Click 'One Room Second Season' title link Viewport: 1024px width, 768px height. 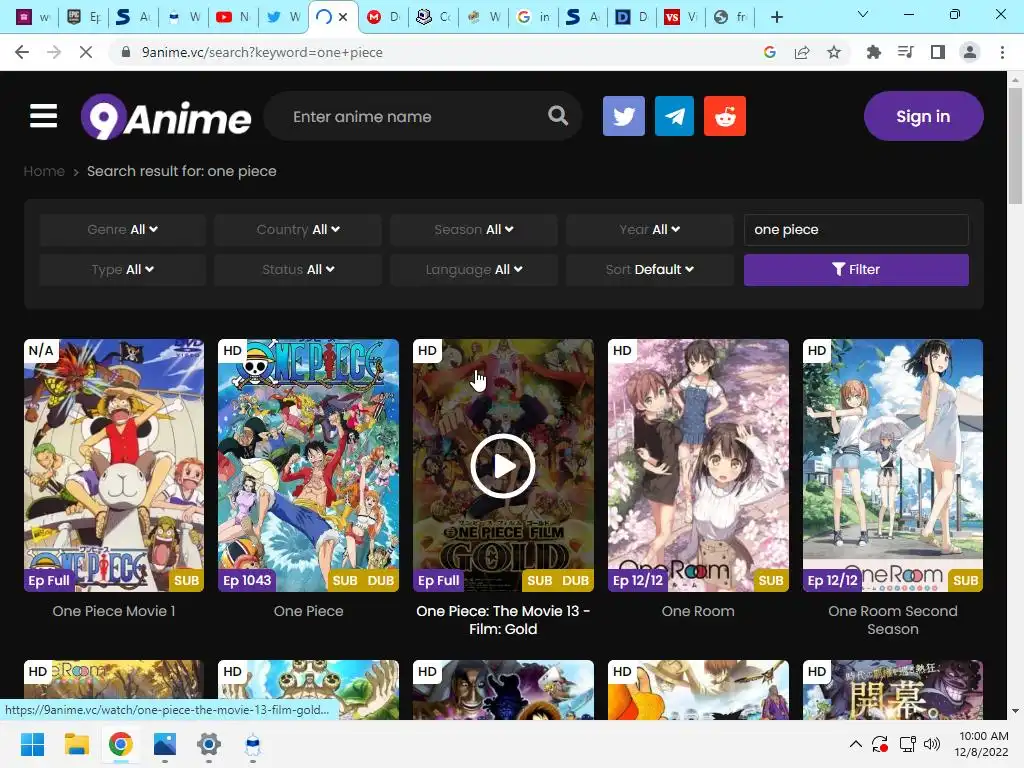click(x=893, y=620)
